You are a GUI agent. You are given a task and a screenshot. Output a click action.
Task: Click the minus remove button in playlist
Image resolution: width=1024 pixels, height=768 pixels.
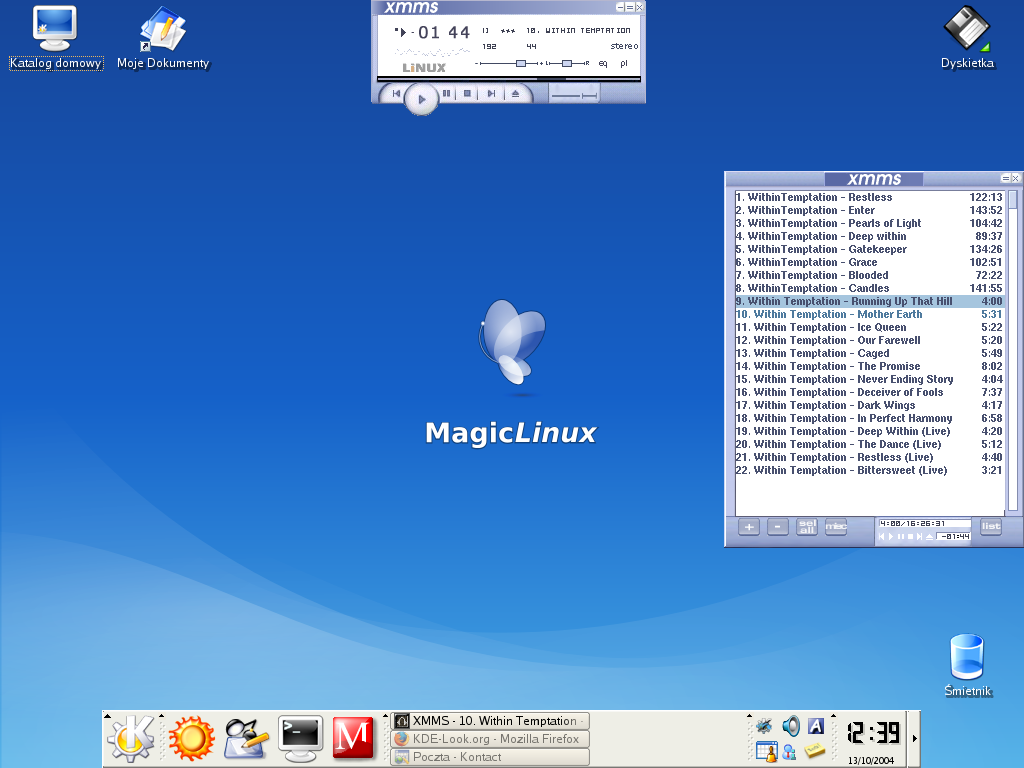(x=777, y=526)
